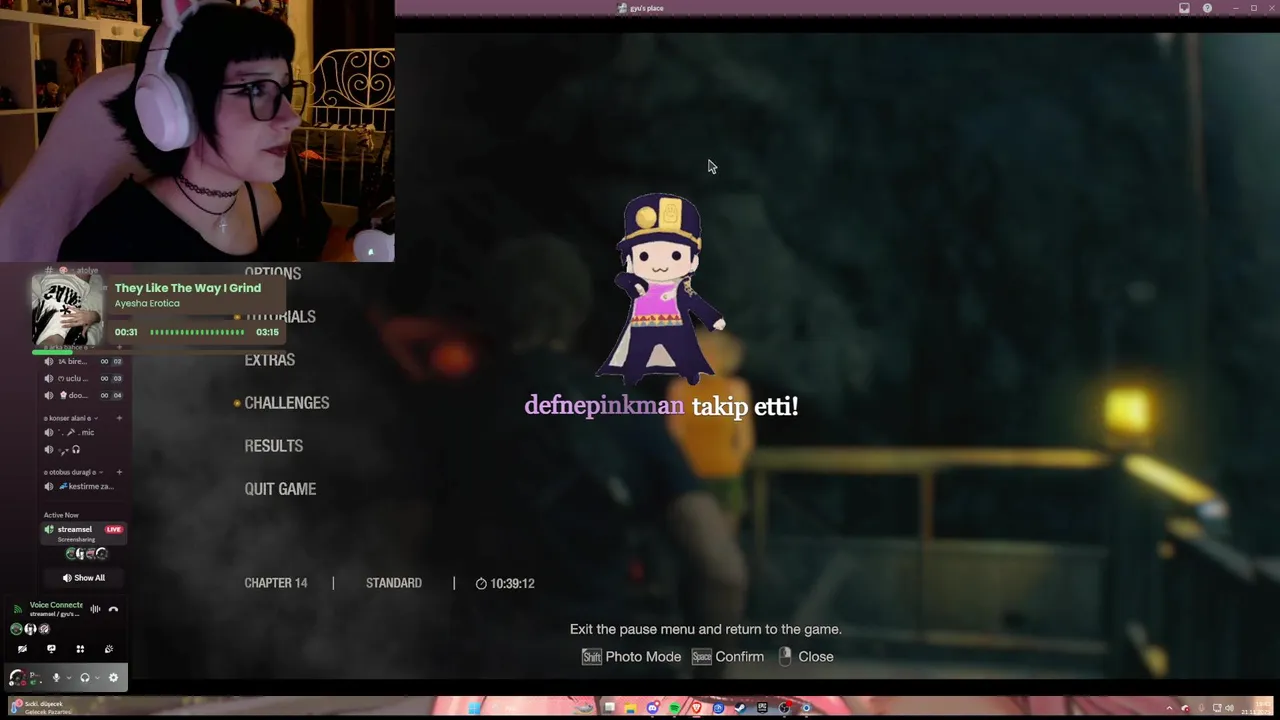Open TUTORIALS in the pause menu

point(280,316)
